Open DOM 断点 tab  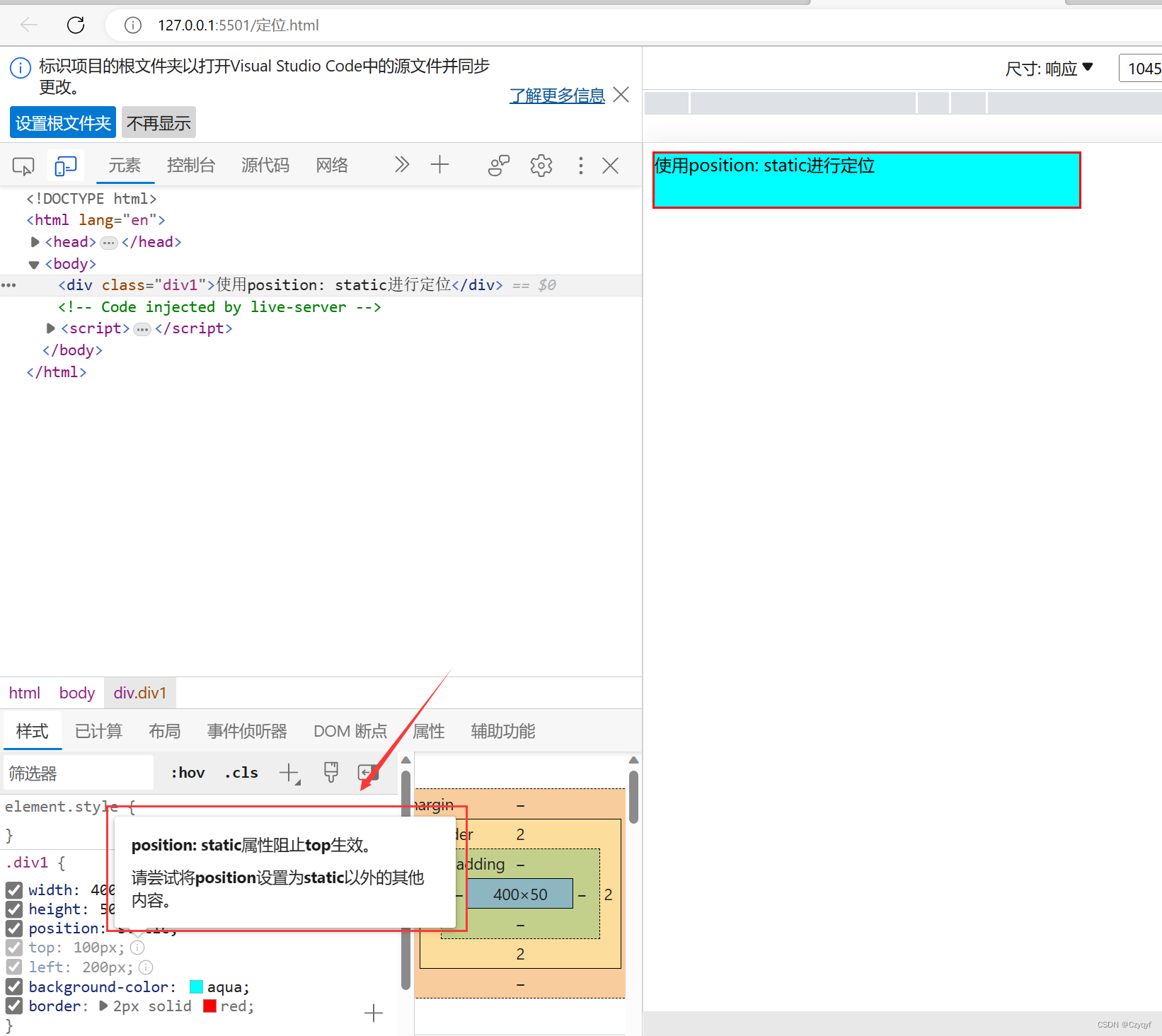click(x=350, y=731)
